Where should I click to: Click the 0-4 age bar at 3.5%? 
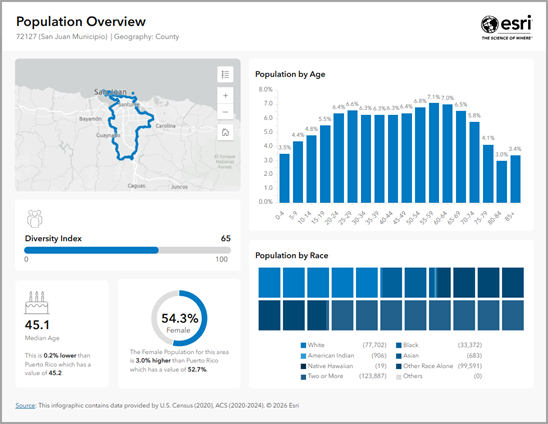[284, 178]
